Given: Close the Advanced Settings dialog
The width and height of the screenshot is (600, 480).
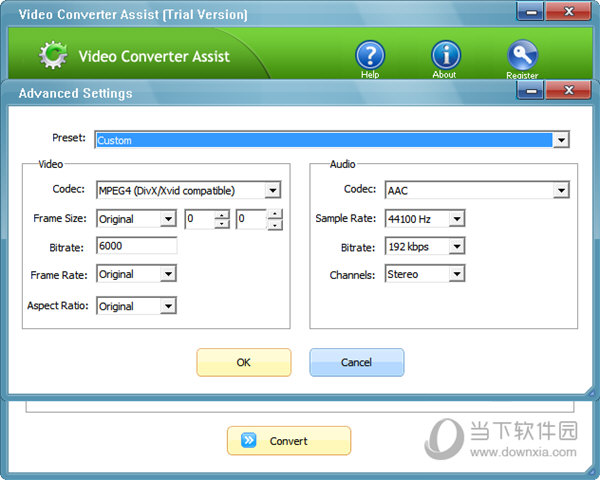Looking at the screenshot, I should pyautogui.click(x=569, y=90).
